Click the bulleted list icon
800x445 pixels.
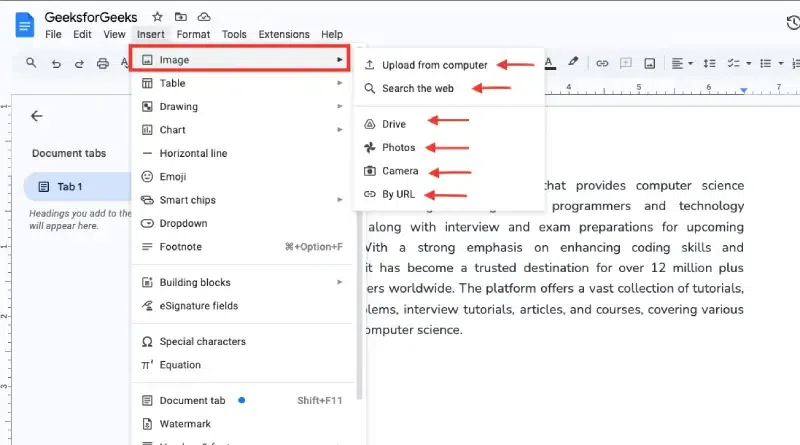765,63
